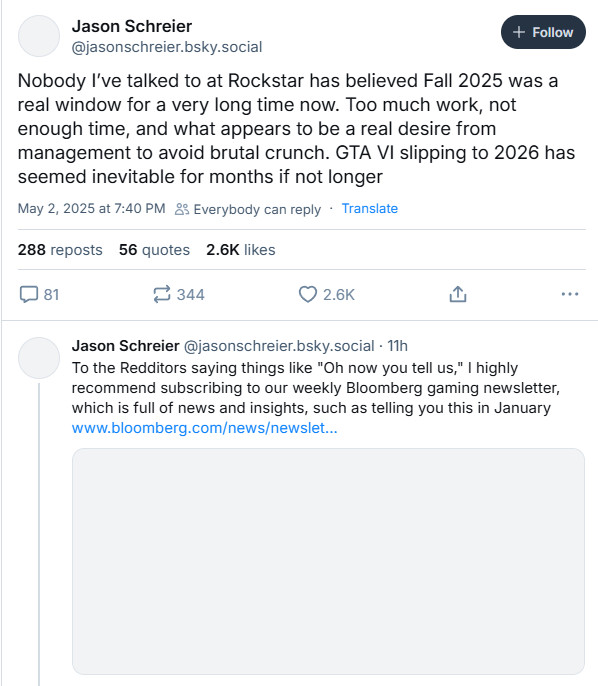Click the reply speech bubble icon
Viewport: 598px width, 686px height.
[29, 294]
